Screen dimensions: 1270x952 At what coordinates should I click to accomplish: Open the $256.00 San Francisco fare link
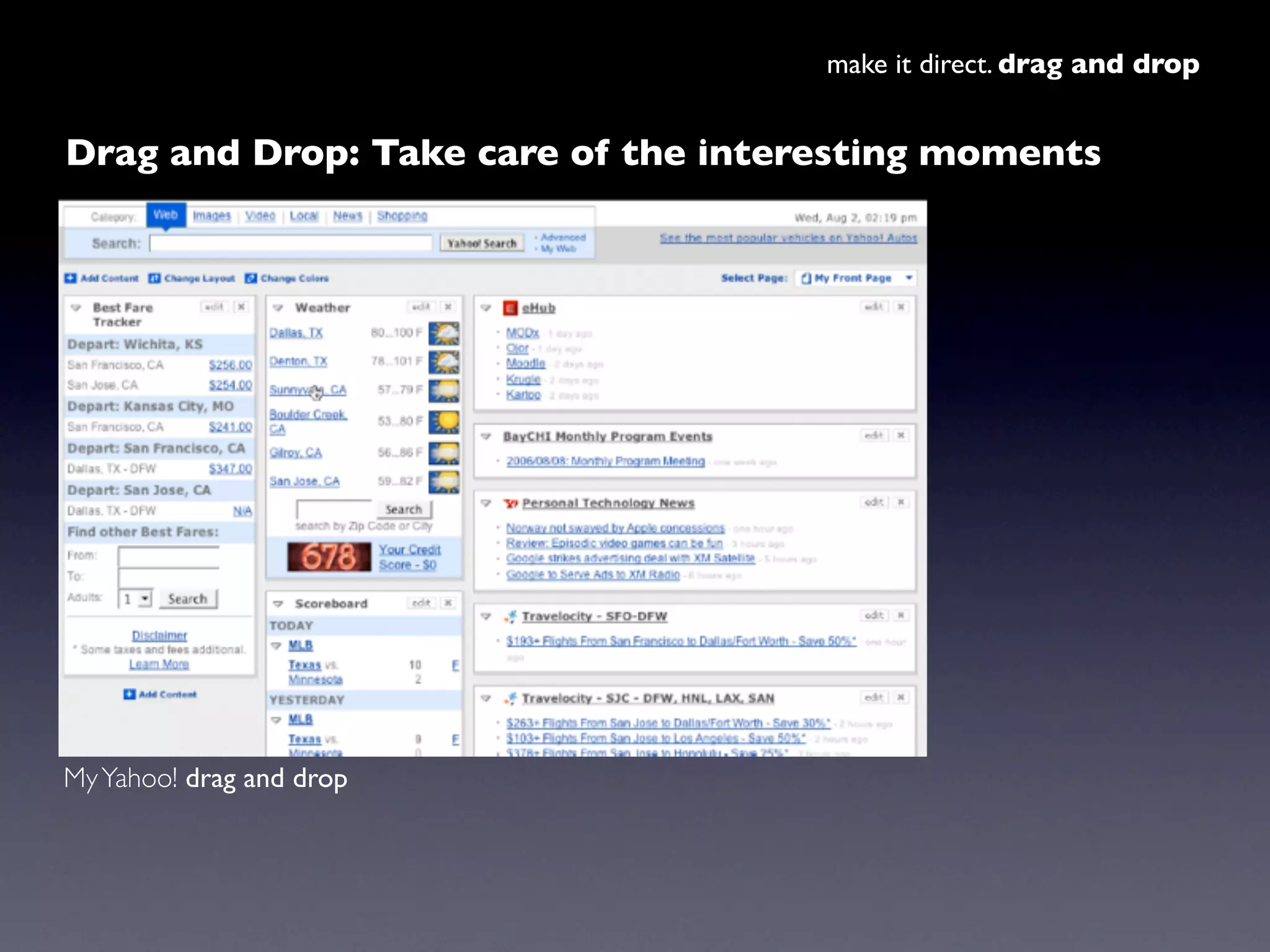coord(231,365)
